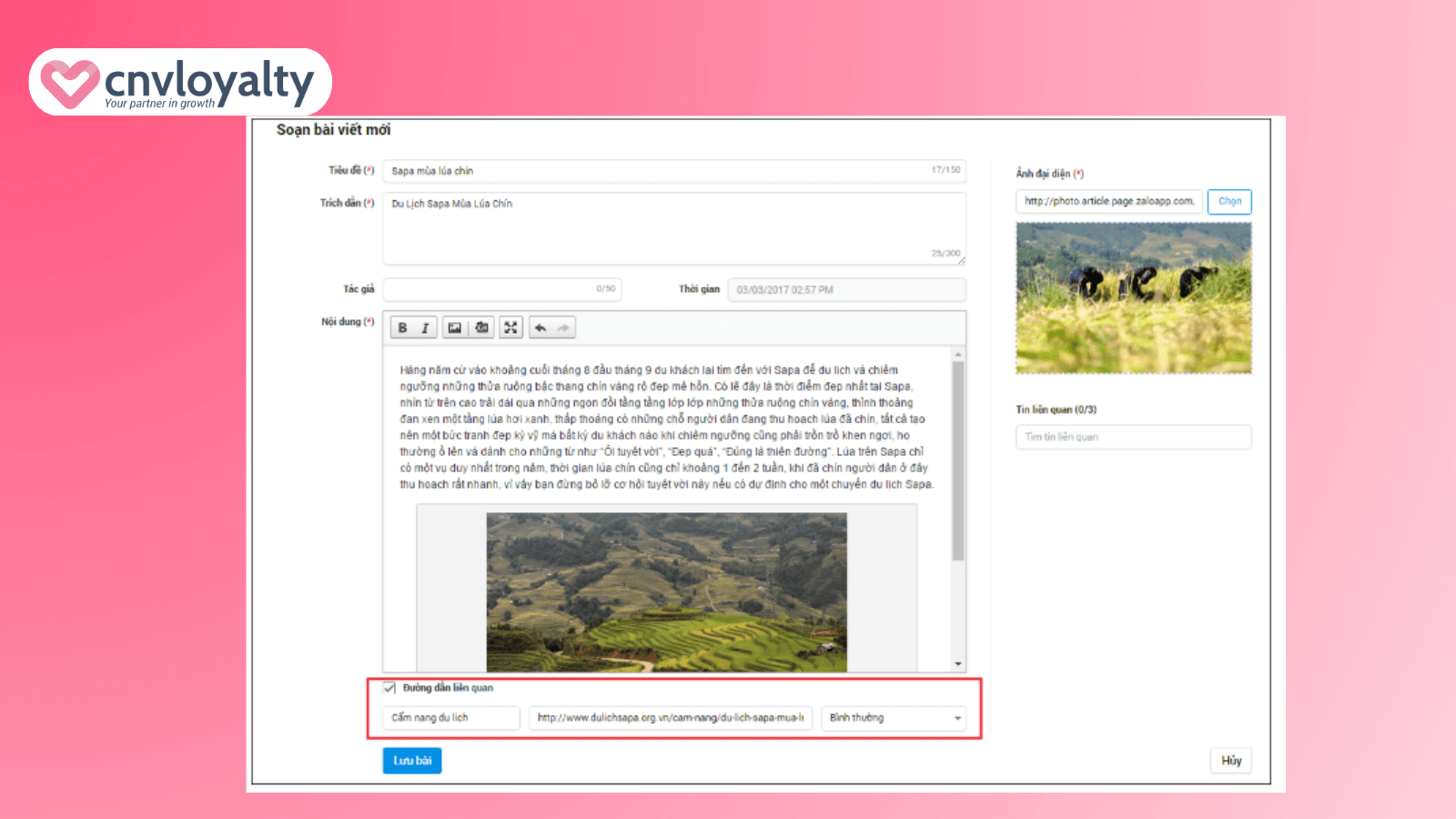Click the Tiêu đề title field

click(x=655, y=171)
